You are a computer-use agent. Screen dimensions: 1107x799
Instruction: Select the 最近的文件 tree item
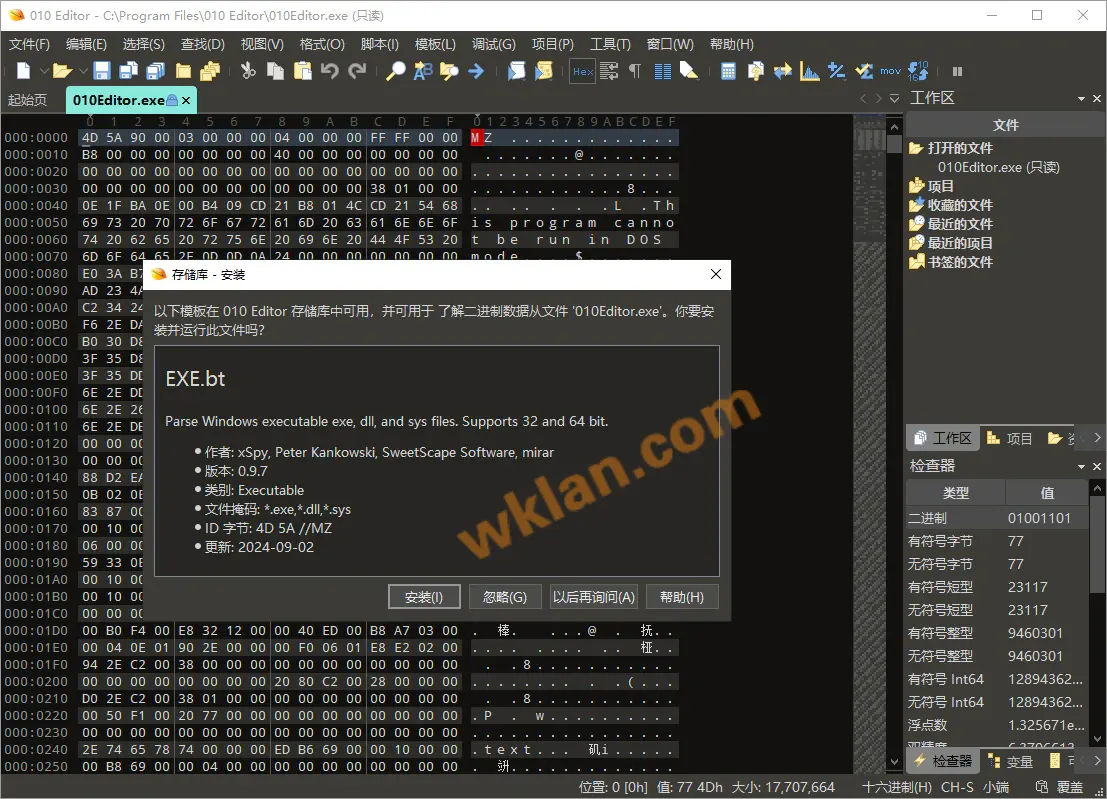click(950, 224)
